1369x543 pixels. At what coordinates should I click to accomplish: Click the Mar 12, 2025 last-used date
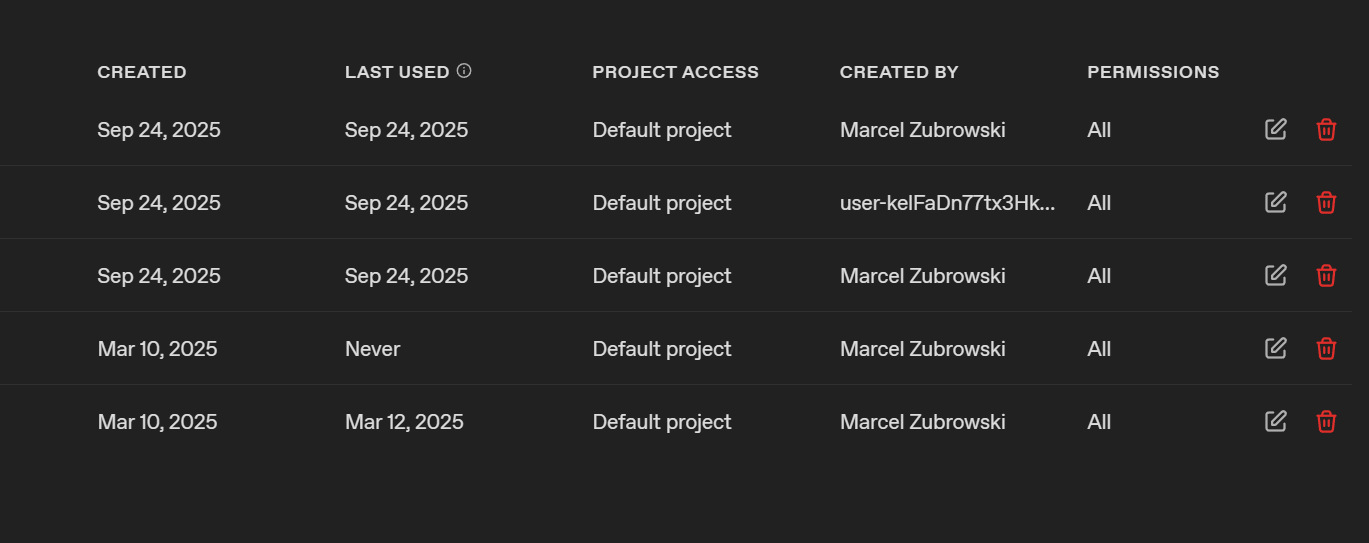point(404,422)
